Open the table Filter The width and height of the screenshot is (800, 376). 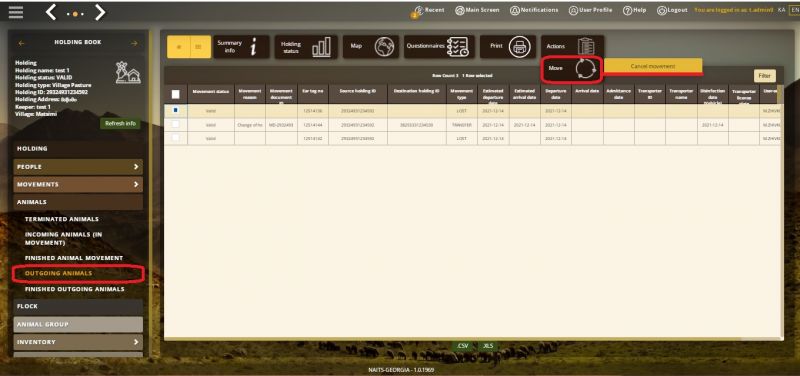[x=764, y=76]
